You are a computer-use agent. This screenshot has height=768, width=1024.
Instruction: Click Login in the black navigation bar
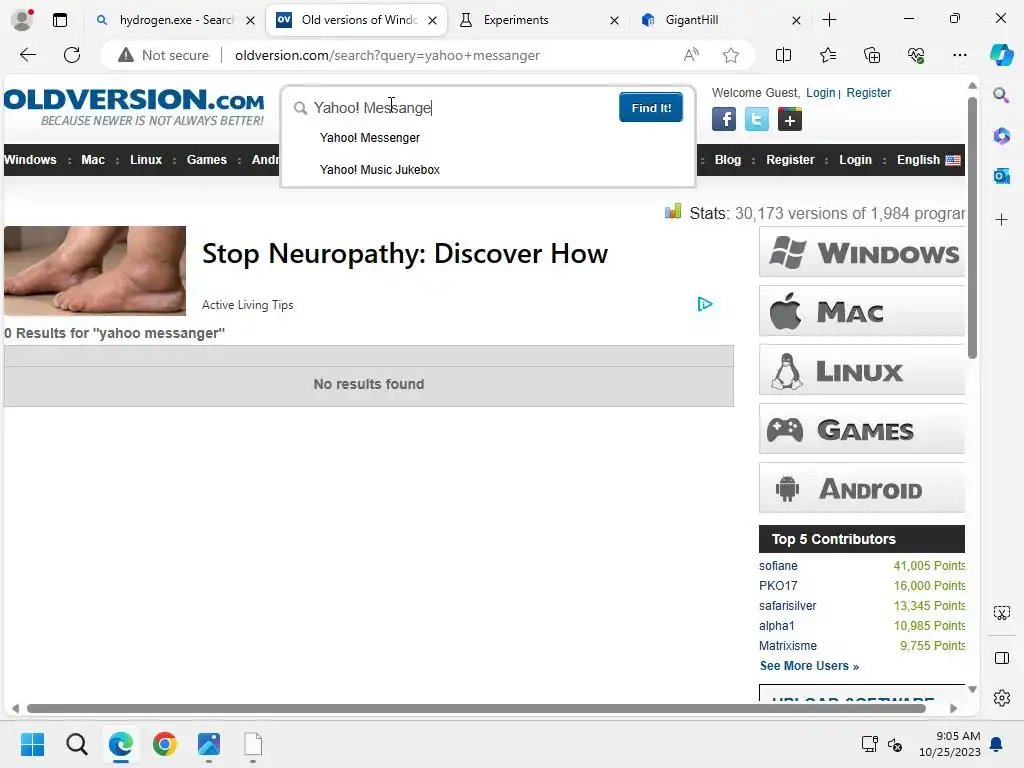tap(855, 159)
